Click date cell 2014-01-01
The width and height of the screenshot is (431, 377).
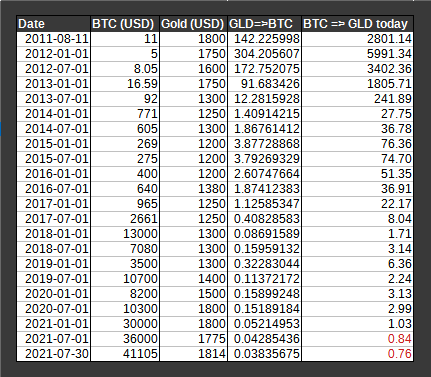(53, 114)
